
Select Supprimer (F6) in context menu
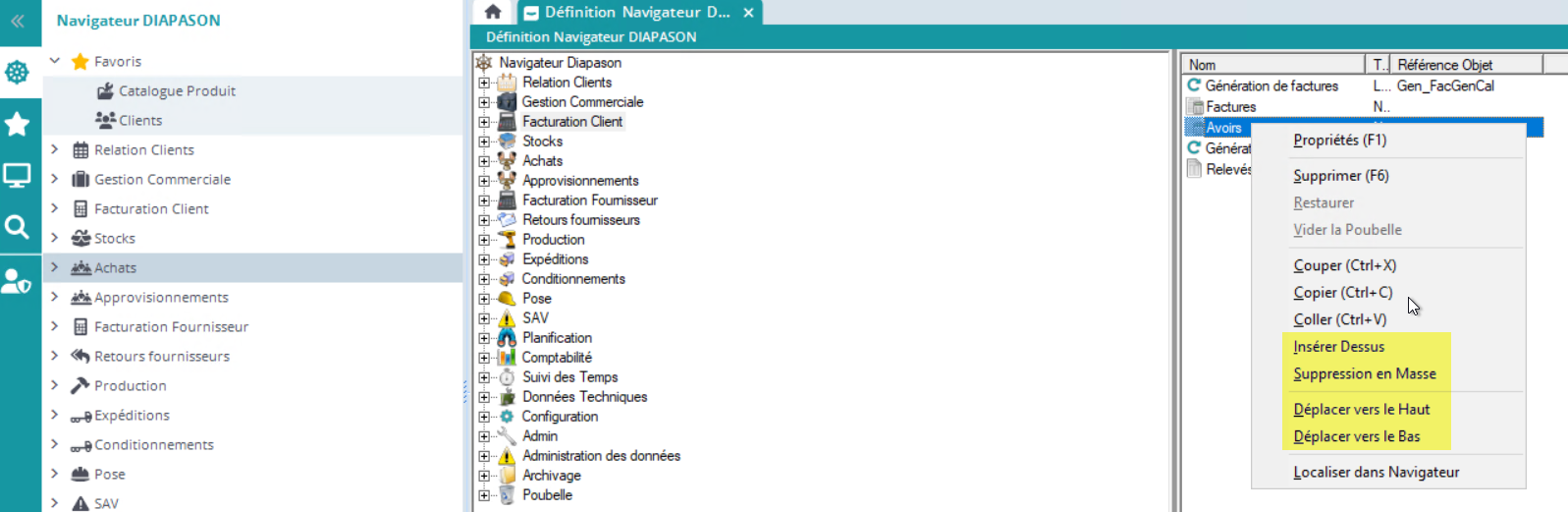(1340, 176)
